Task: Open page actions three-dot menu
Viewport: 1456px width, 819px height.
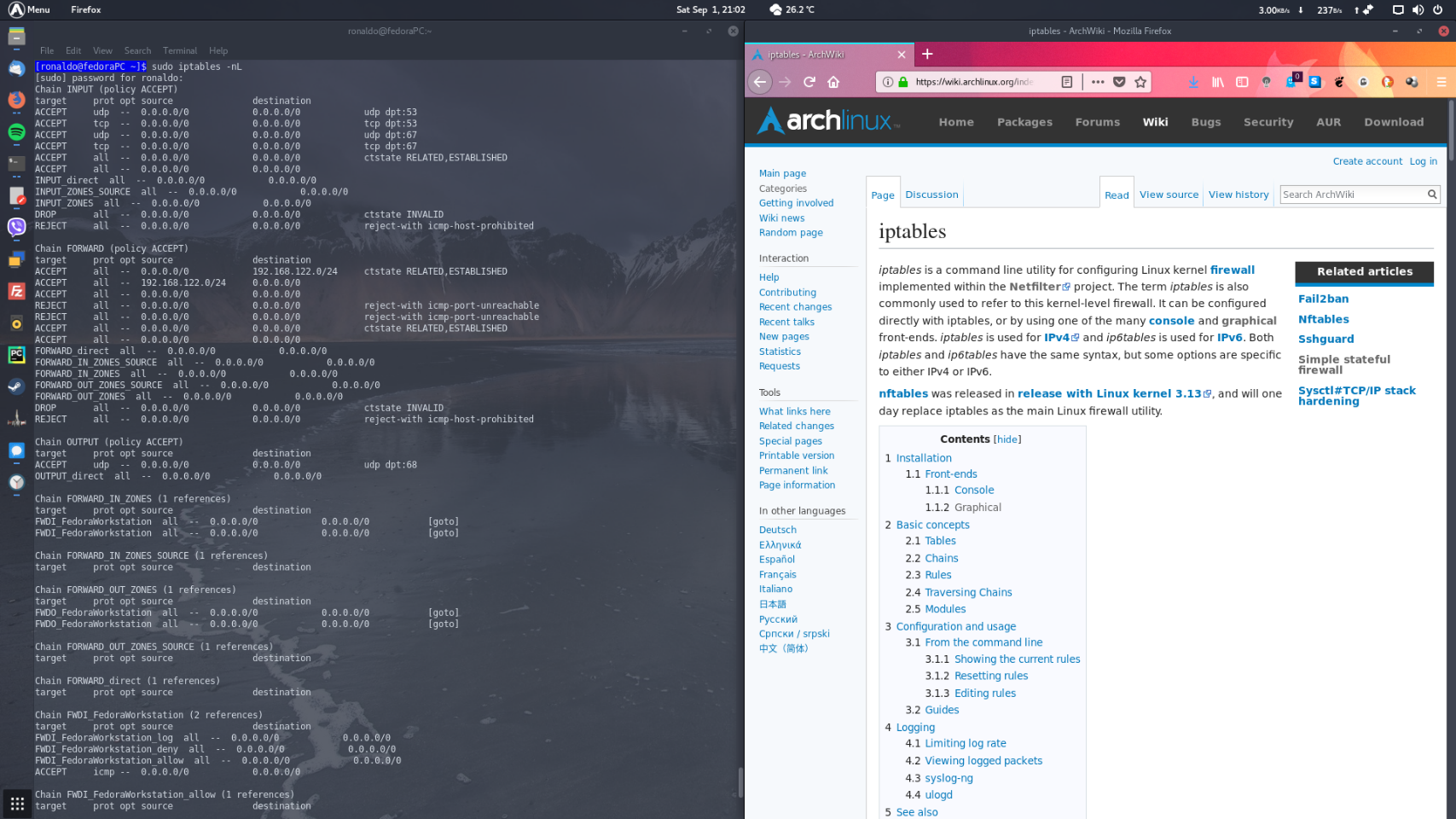Action: [1098, 82]
